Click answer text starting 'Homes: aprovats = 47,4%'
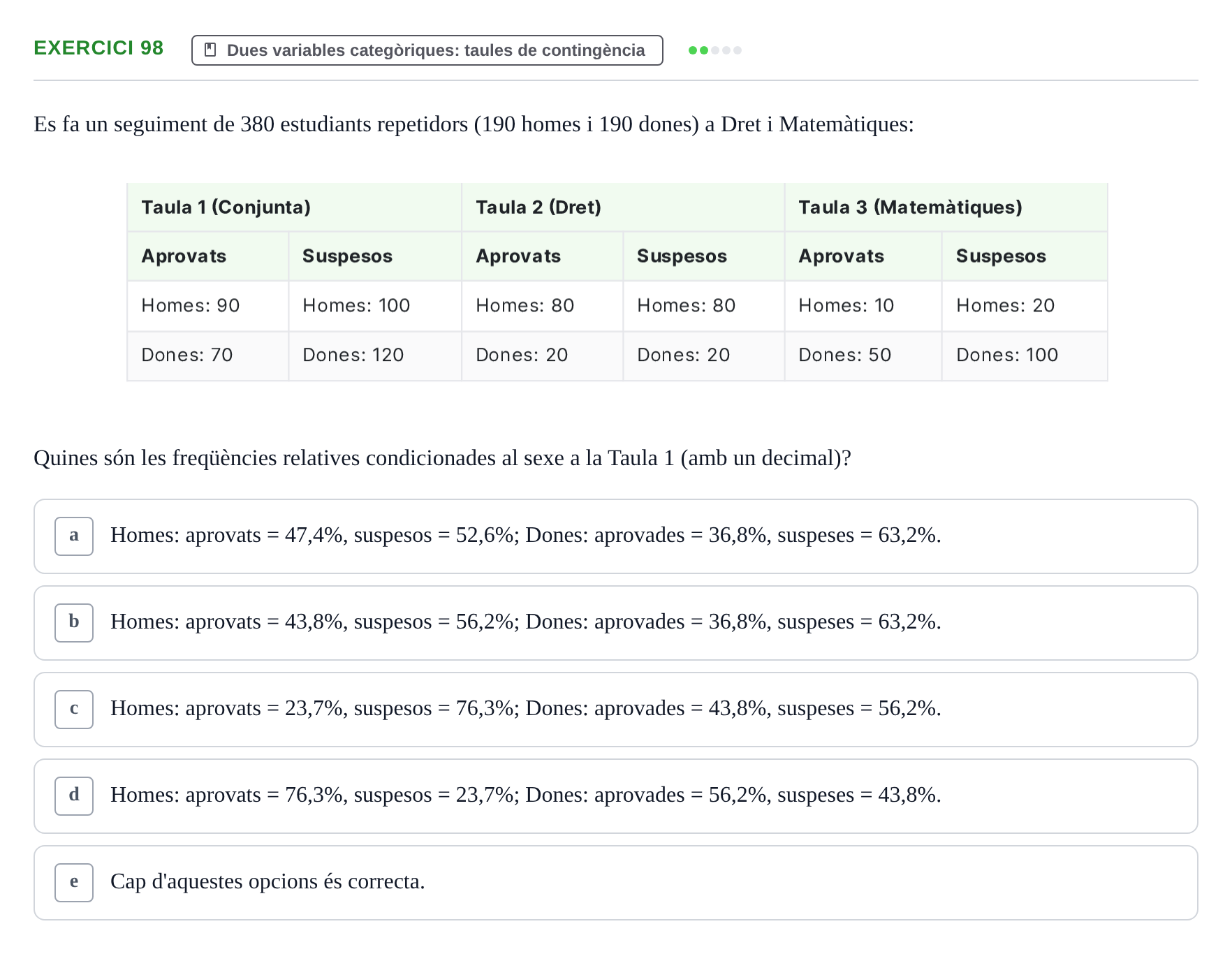The height and width of the screenshot is (954, 1232). [x=525, y=535]
